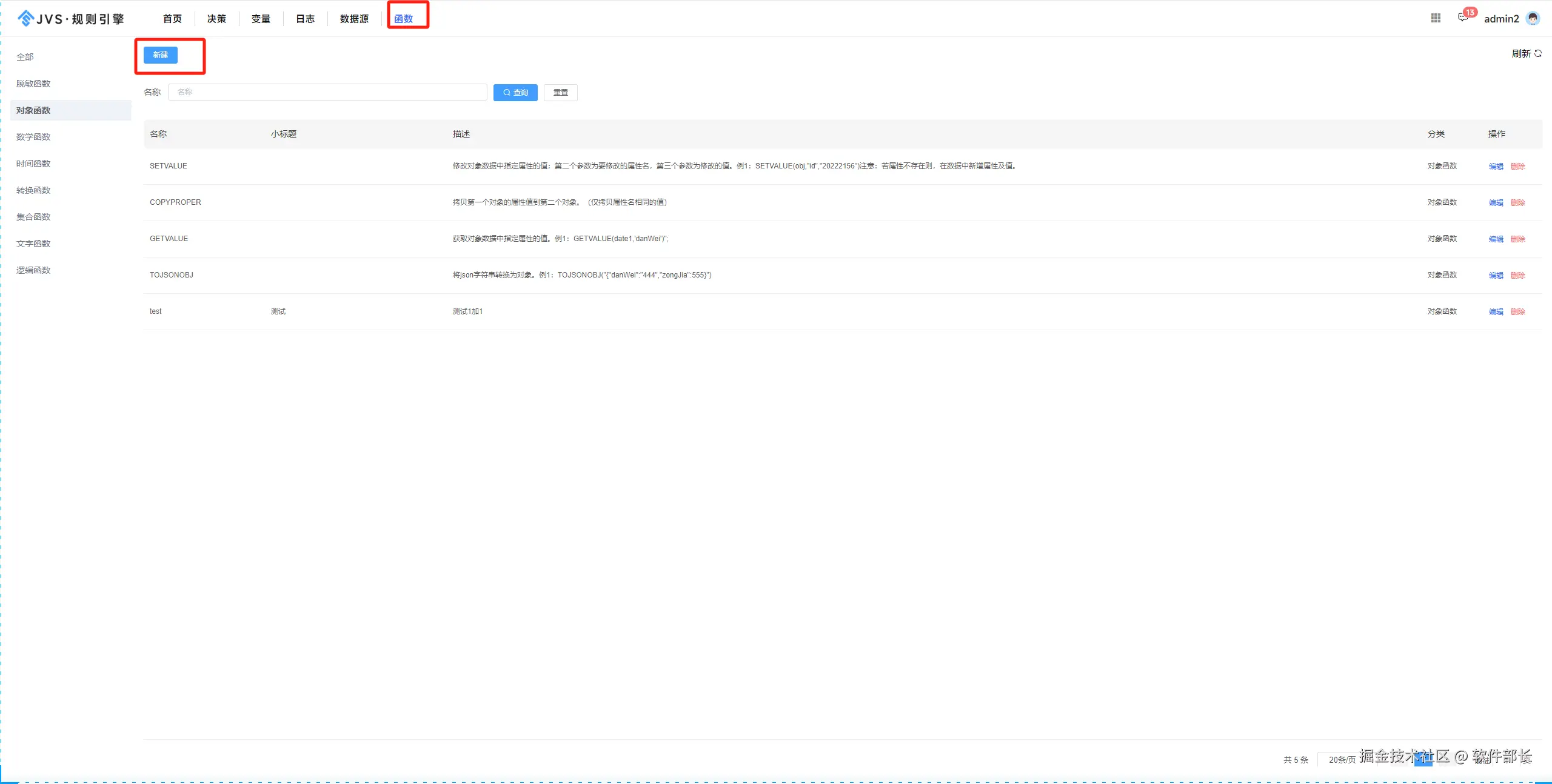Click the admin2 user avatar
The width and height of the screenshot is (1552, 784).
[1533, 18]
